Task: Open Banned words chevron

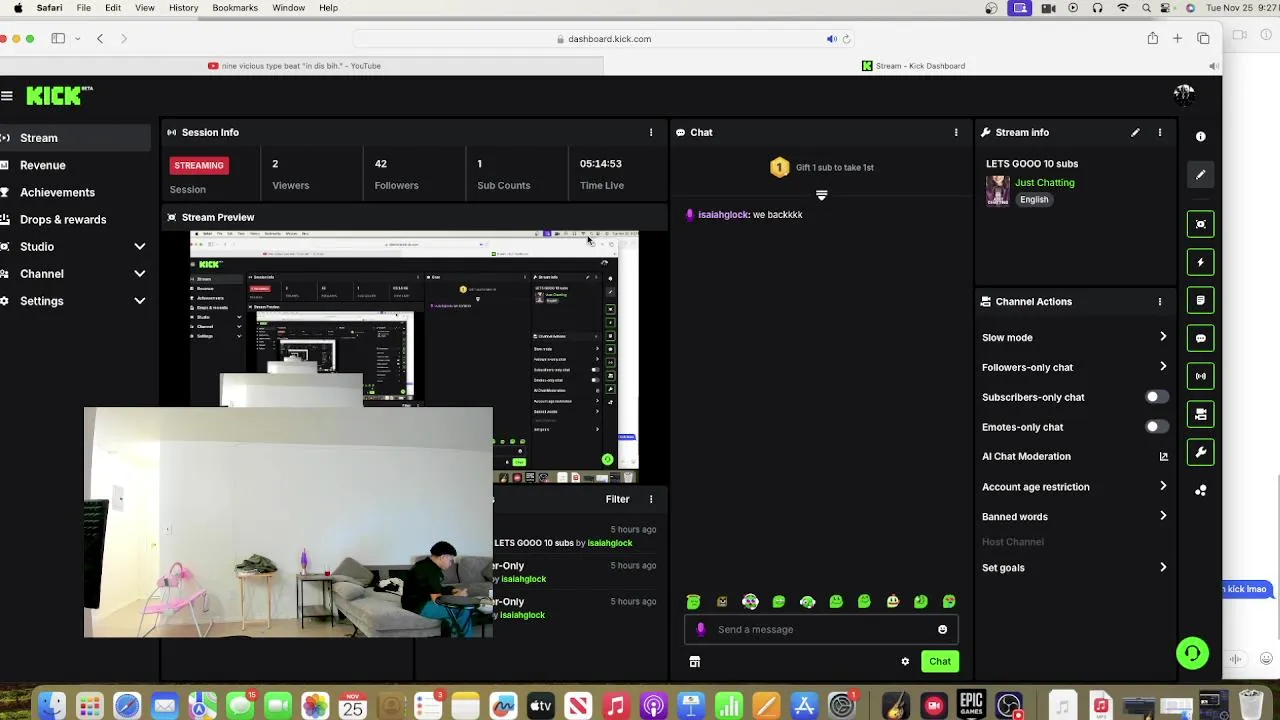Action: pos(1163,516)
